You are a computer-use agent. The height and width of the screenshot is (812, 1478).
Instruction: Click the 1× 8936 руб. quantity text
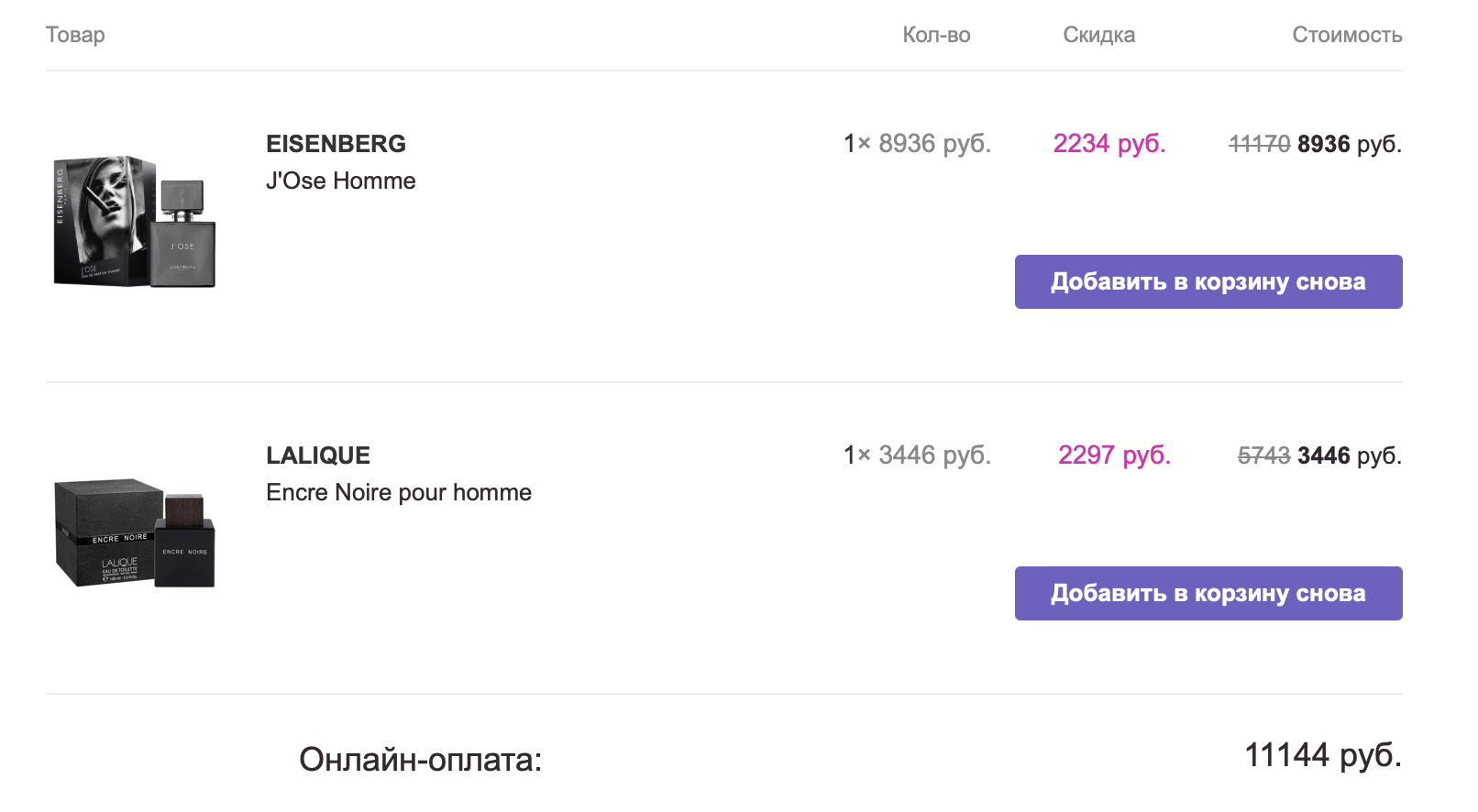917,144
